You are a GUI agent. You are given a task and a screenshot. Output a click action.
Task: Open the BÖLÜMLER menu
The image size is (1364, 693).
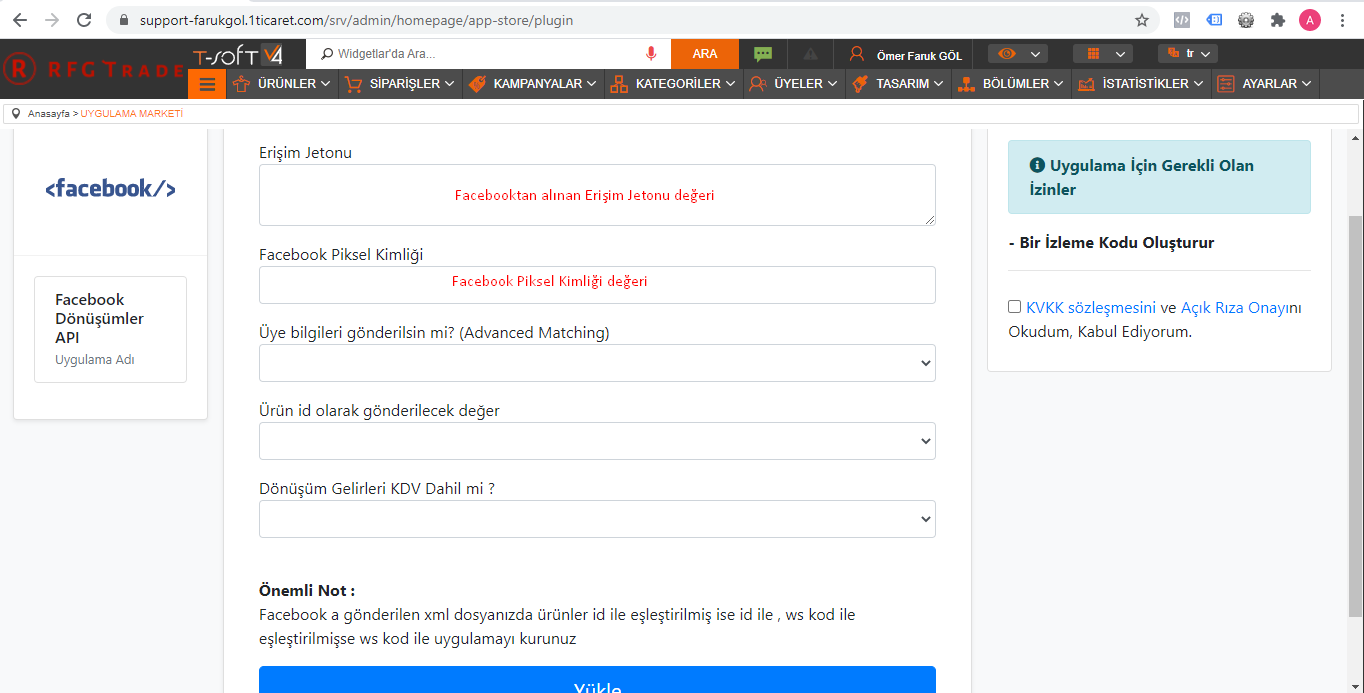(1011, 84)
